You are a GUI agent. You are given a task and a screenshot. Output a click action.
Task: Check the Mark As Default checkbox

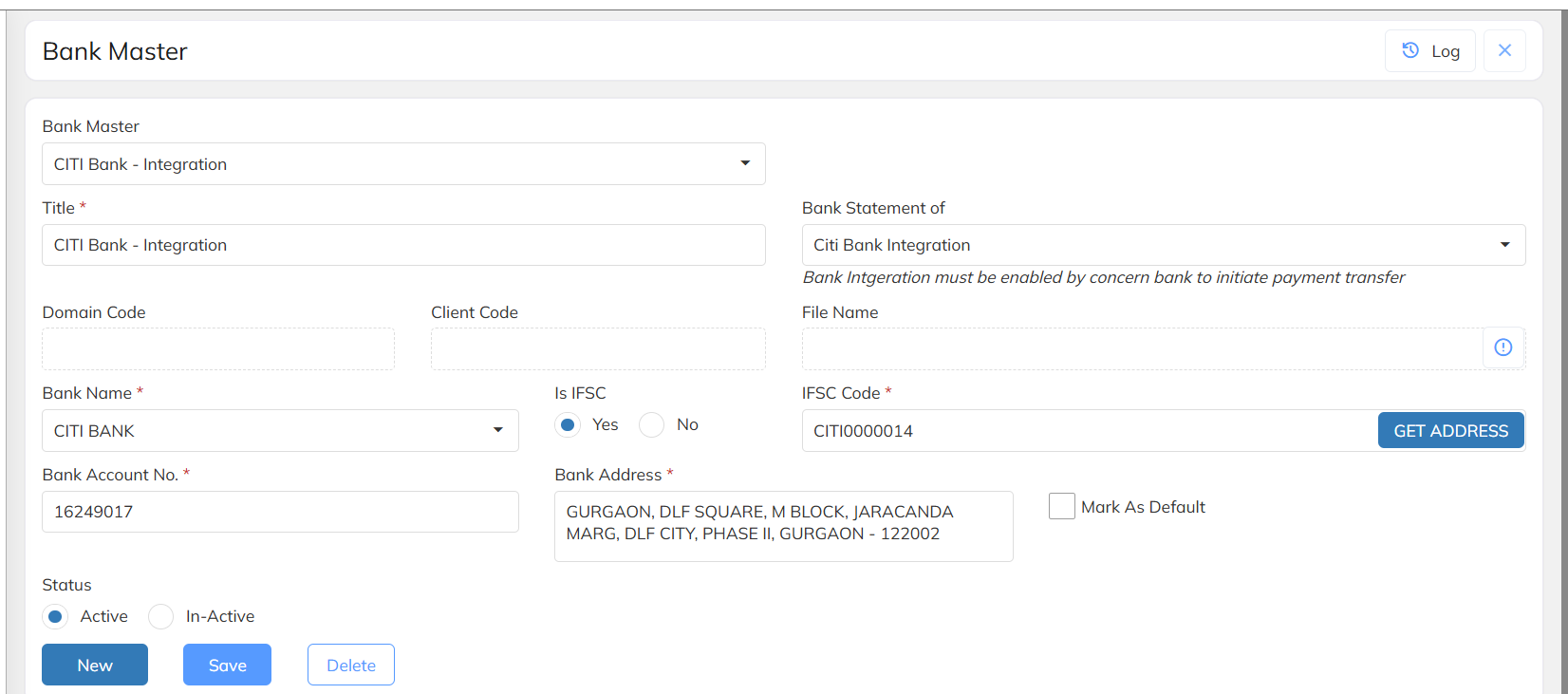pos(1062,507)
